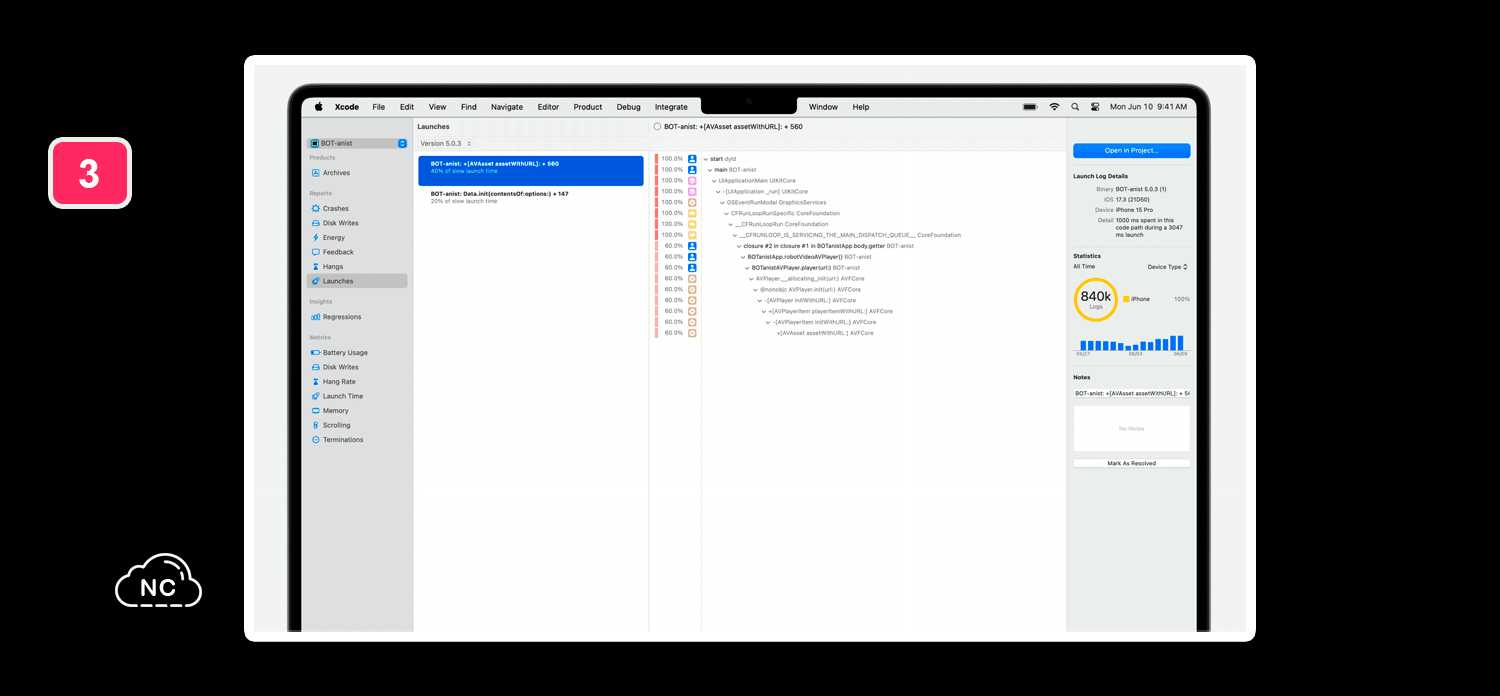This screenshot has height=696, width=1500.
Task: Click the Hangs hourglass icon
Action: (x=316, y=267)
